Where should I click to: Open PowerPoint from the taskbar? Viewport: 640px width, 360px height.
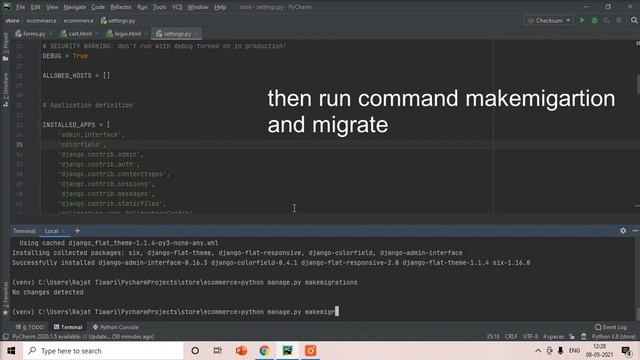(x=241, y=351)
